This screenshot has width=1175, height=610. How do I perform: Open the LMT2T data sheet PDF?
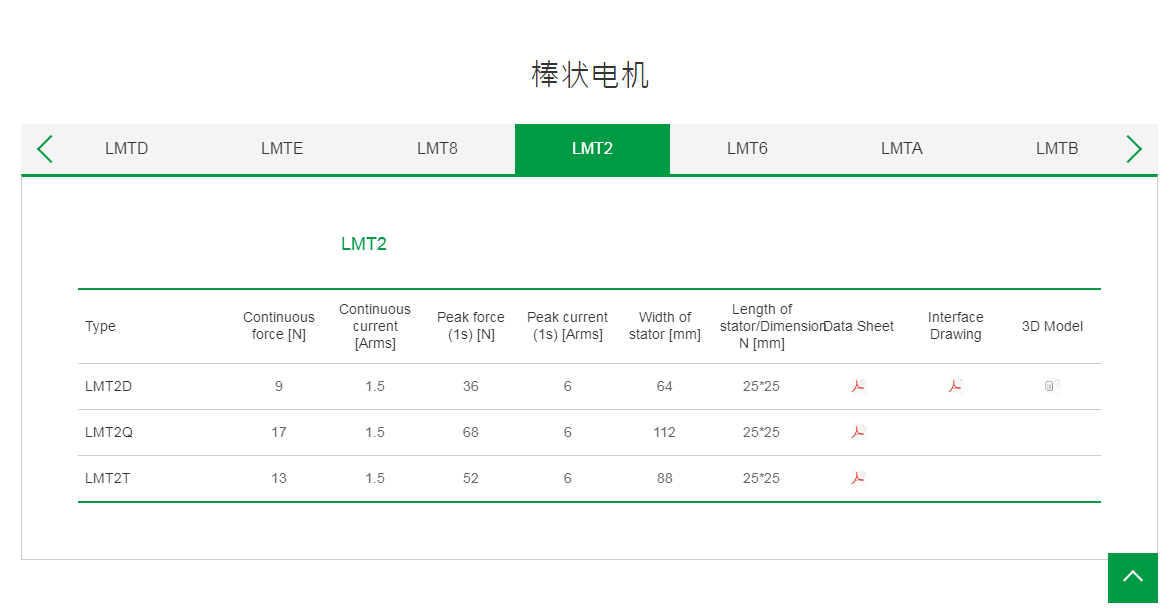[x=857, y=478]
